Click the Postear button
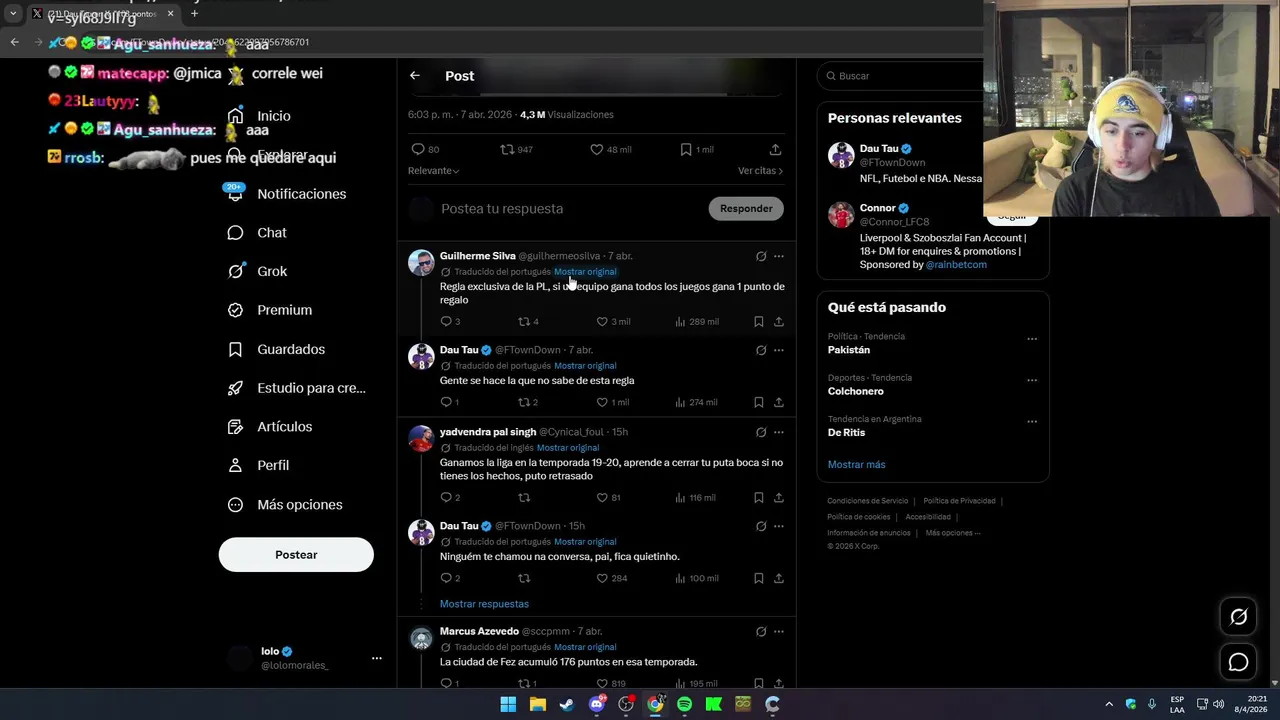Screen dimensions: 1280x720 click(296, 555)
